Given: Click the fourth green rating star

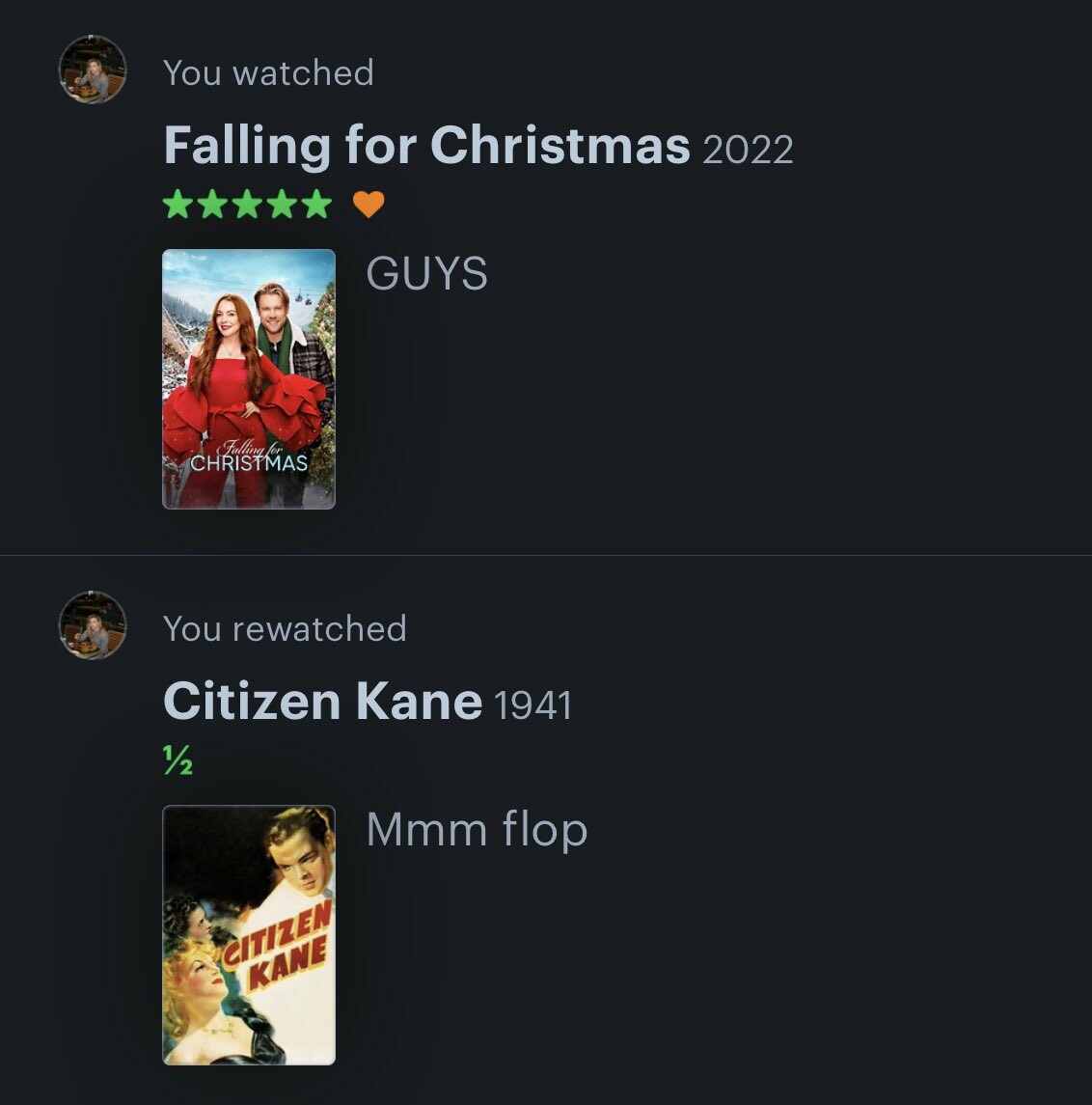Looking at the screenshot, I should point(283,205).
